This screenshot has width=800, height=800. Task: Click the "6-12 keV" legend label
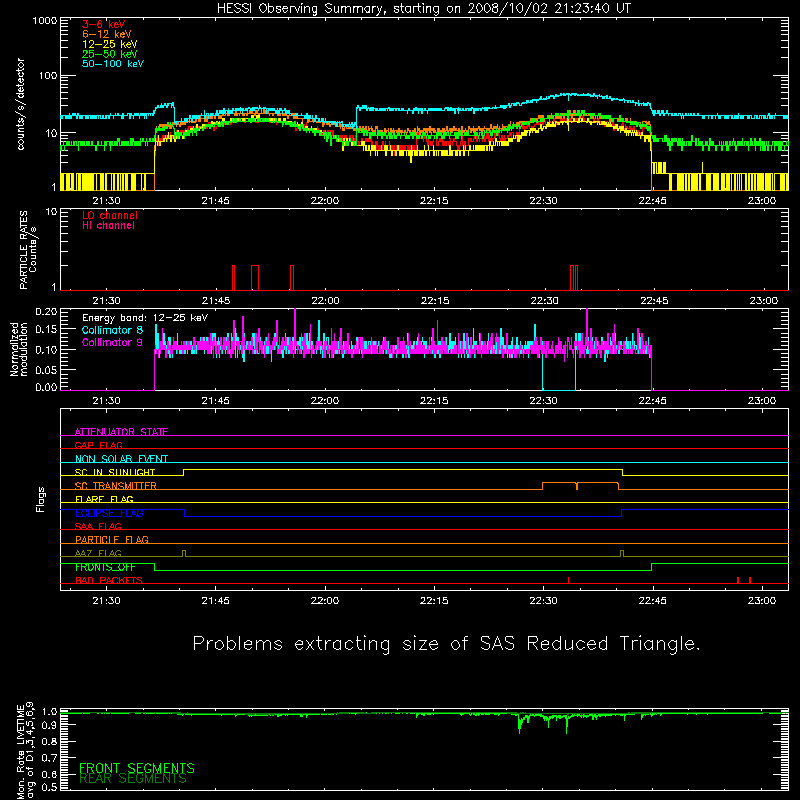[x=107, y=34]
